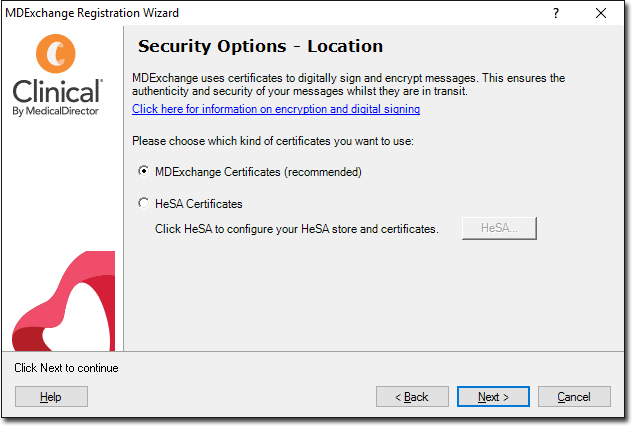The width and height of the screenshot is (632, 426).
Task: Click the orange Clinical logo icon
Action: pos(56,54)
